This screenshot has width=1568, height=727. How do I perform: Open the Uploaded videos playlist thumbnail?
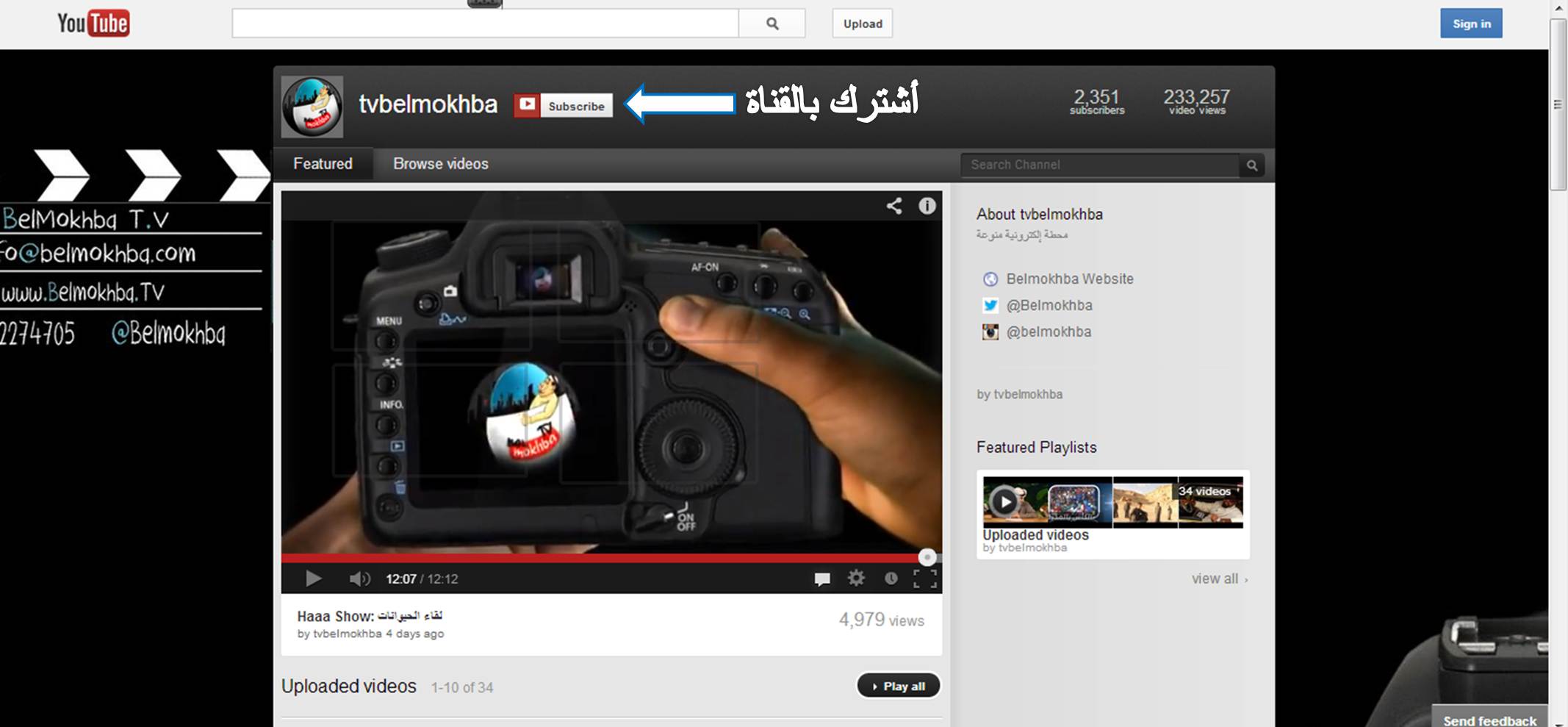(x=1112, y=502)
